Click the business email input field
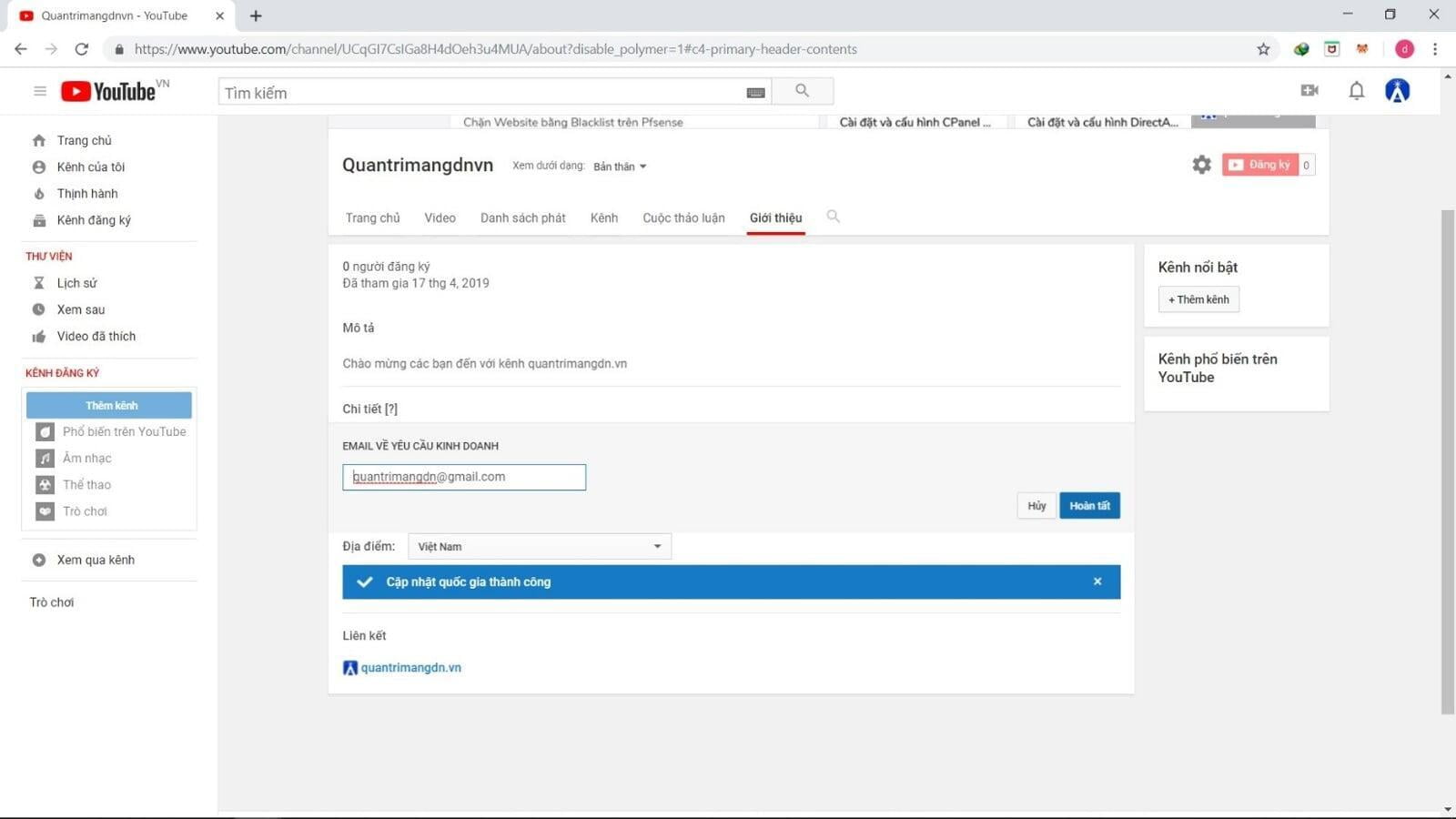Viewport: 1456px width, 819px height. coord(464,478)
